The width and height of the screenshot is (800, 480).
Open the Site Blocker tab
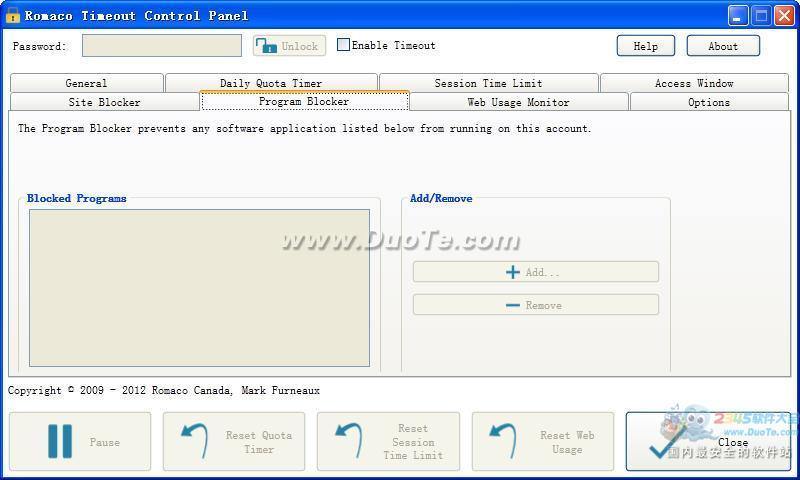coord(104,102)
